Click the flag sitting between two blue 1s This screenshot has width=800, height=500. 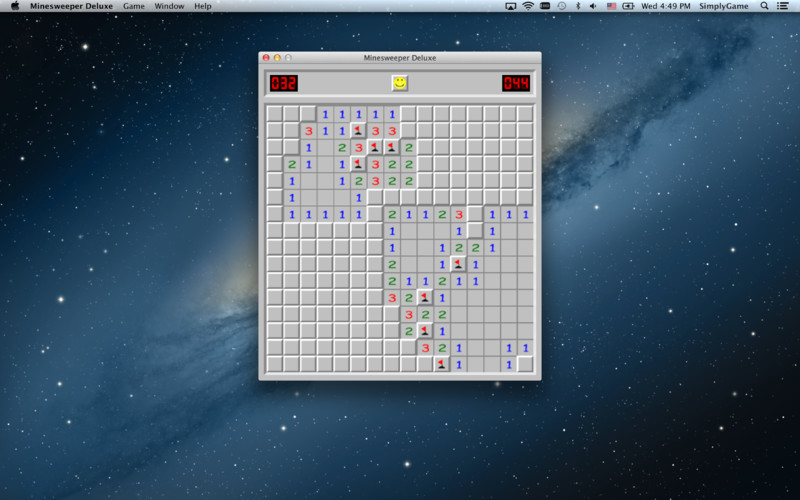point(458,264)
